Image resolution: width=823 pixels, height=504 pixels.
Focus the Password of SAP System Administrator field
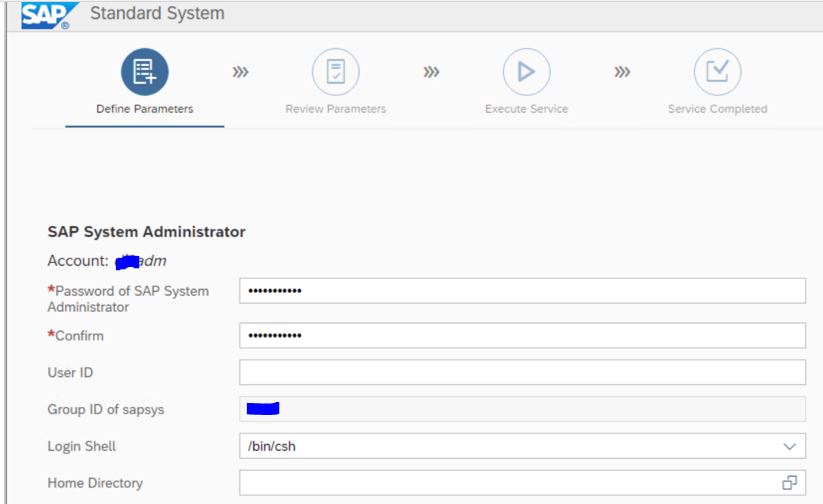tap(523, 291)
